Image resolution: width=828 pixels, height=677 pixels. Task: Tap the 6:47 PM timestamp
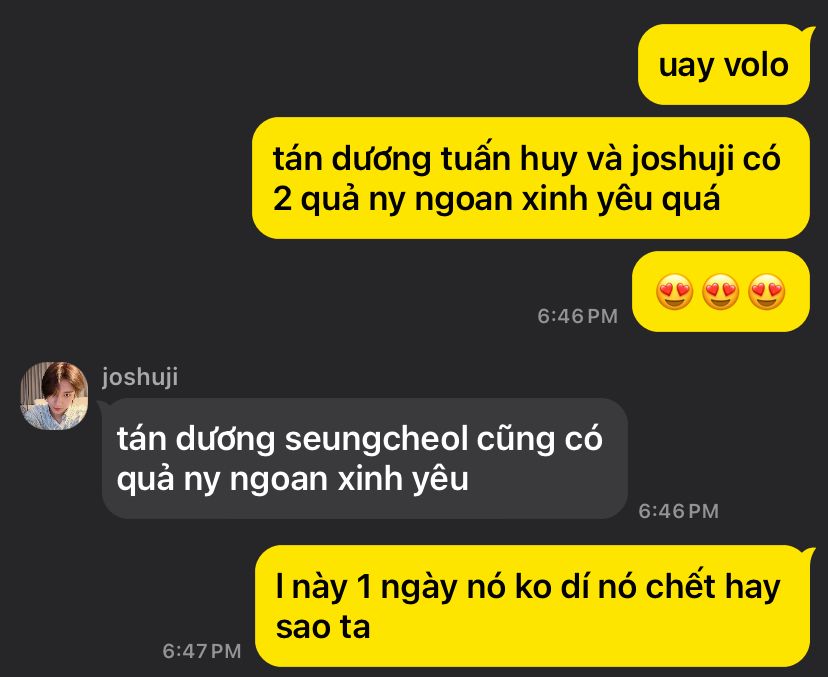202,651
